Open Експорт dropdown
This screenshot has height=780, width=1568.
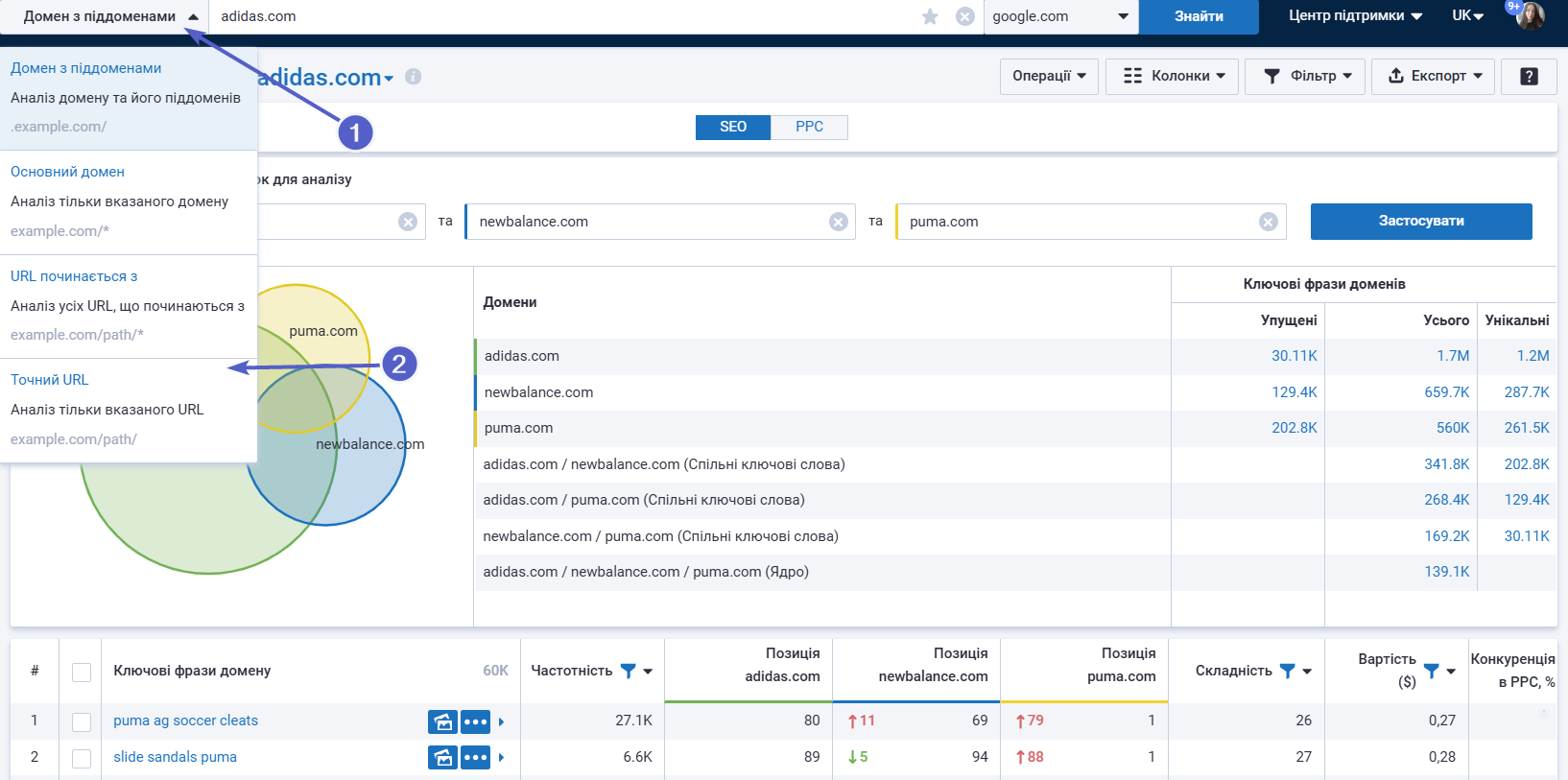1434,77
